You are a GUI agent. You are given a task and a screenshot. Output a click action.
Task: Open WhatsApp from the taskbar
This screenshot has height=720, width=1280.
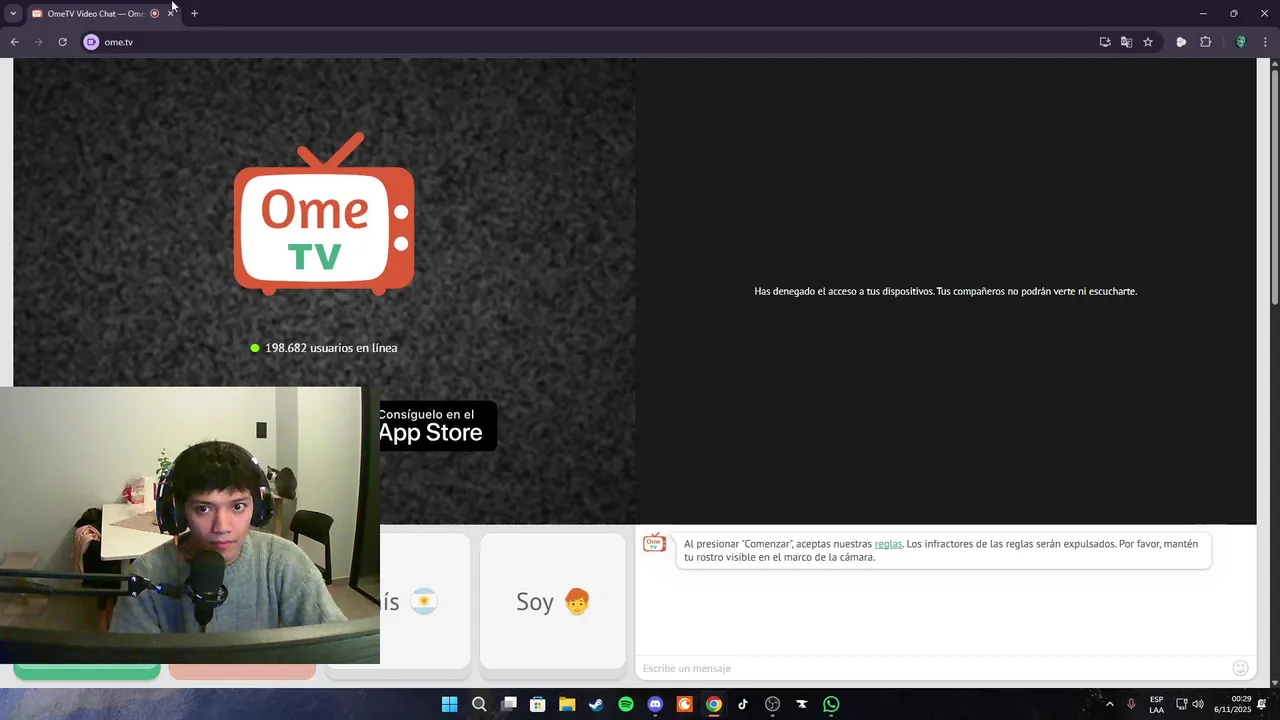(831, 704)
